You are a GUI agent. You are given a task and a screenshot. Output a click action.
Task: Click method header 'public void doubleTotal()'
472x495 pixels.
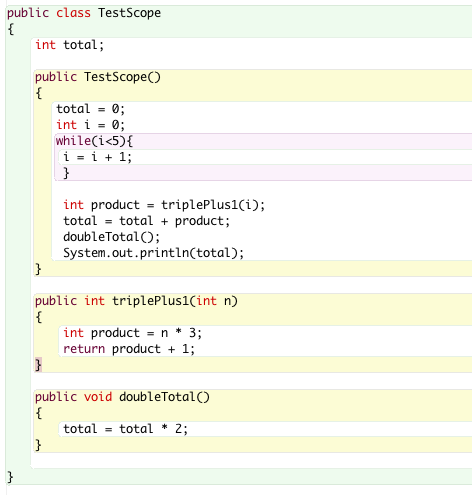[x=122, y=397]
